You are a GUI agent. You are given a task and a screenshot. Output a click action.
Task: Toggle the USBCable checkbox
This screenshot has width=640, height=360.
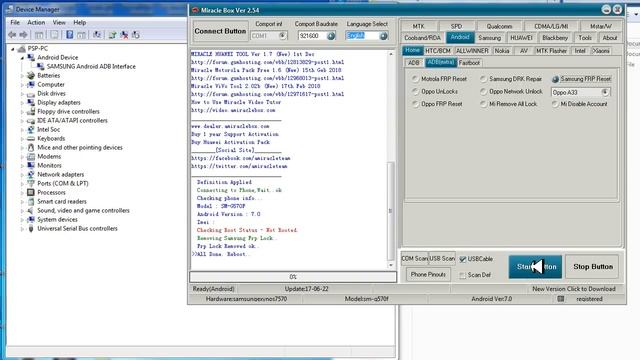click(462, 259)
